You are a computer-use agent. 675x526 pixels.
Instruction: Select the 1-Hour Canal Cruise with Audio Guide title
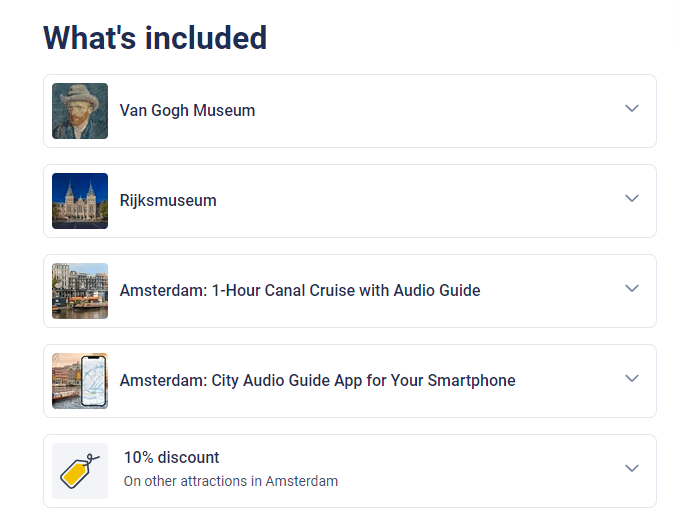coord(300,291)
